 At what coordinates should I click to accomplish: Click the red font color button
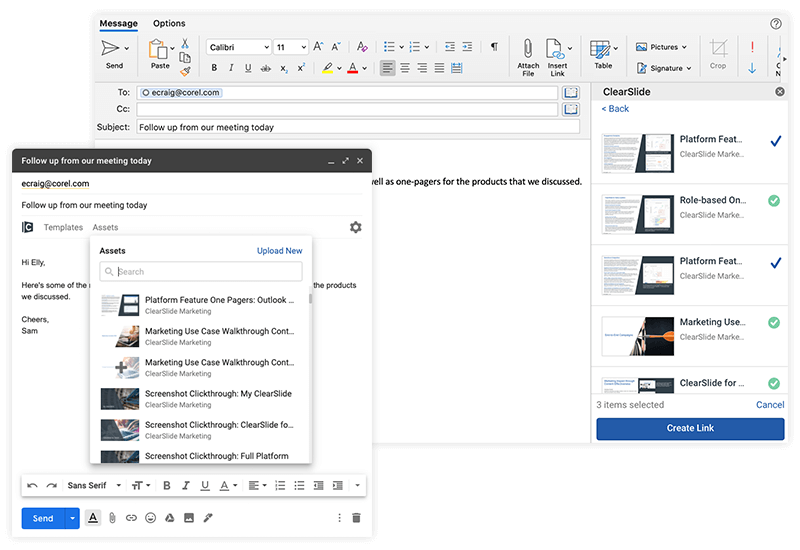pyautogui.click(x=353, y=68)
